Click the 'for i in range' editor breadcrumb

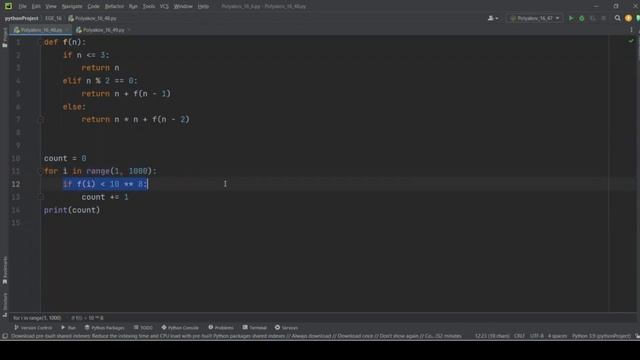point(37,318)
